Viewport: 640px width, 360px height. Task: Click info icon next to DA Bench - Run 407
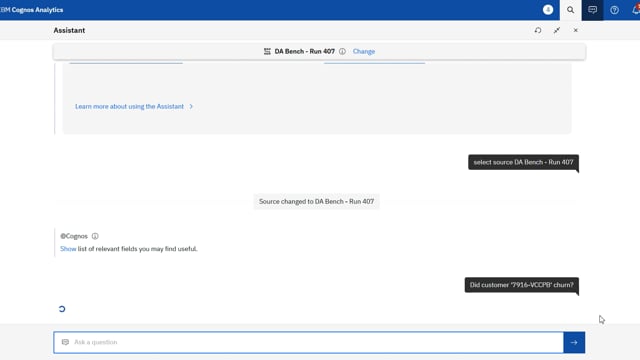[x=342, y=51]
